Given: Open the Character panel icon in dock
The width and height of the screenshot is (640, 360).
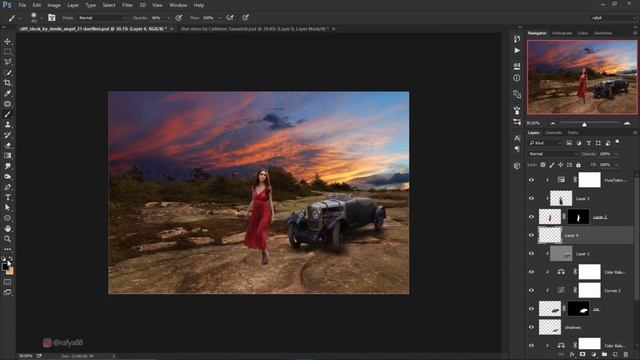Looking at the screenshot, I should point(517,138).
